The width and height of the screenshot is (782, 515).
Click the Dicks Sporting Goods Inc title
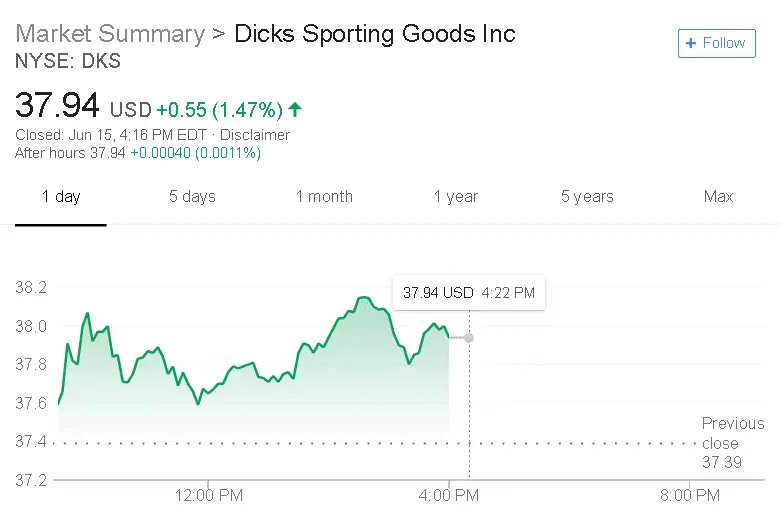pos(375,34)
